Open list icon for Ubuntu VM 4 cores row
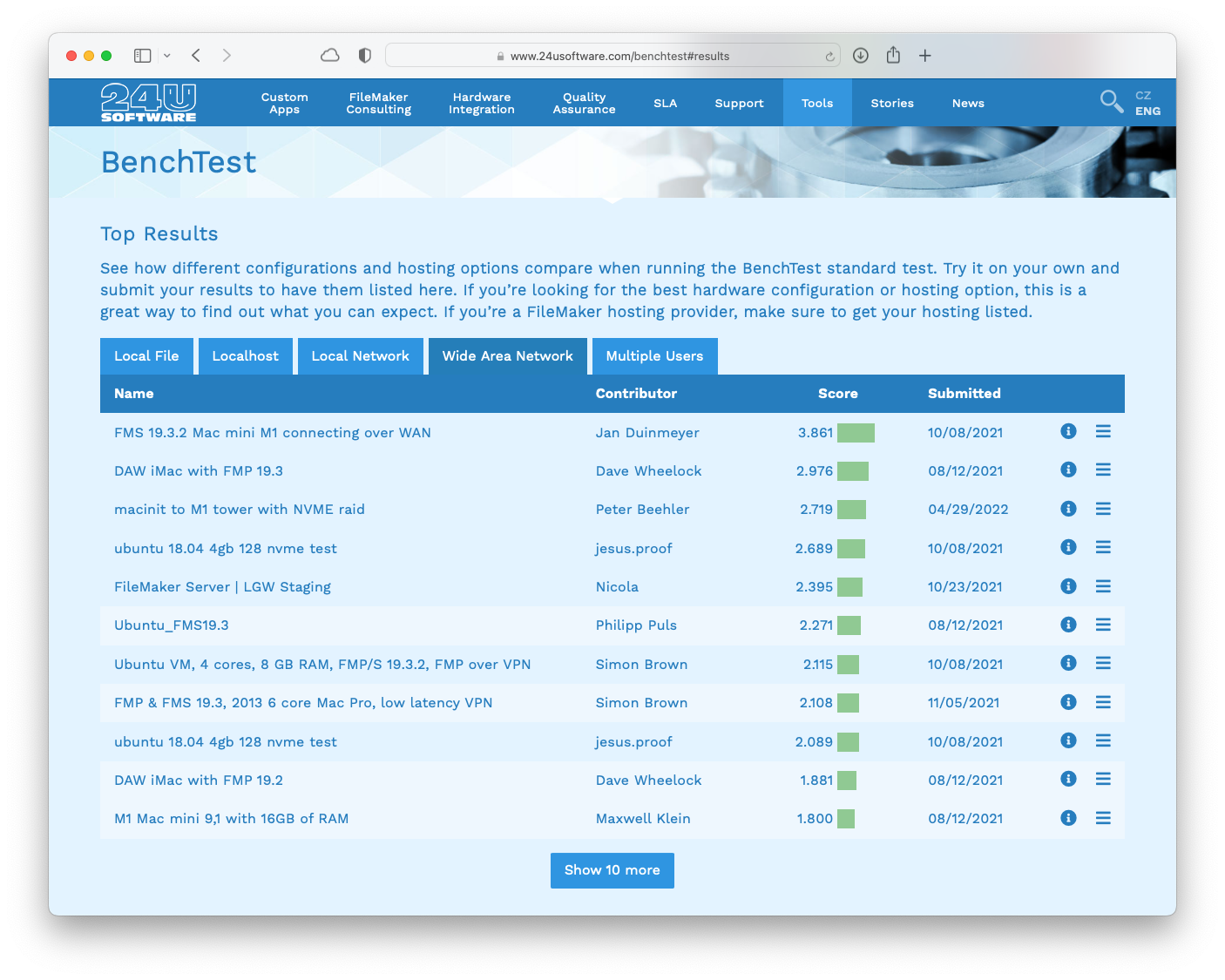 click(x=1103, y=663)
